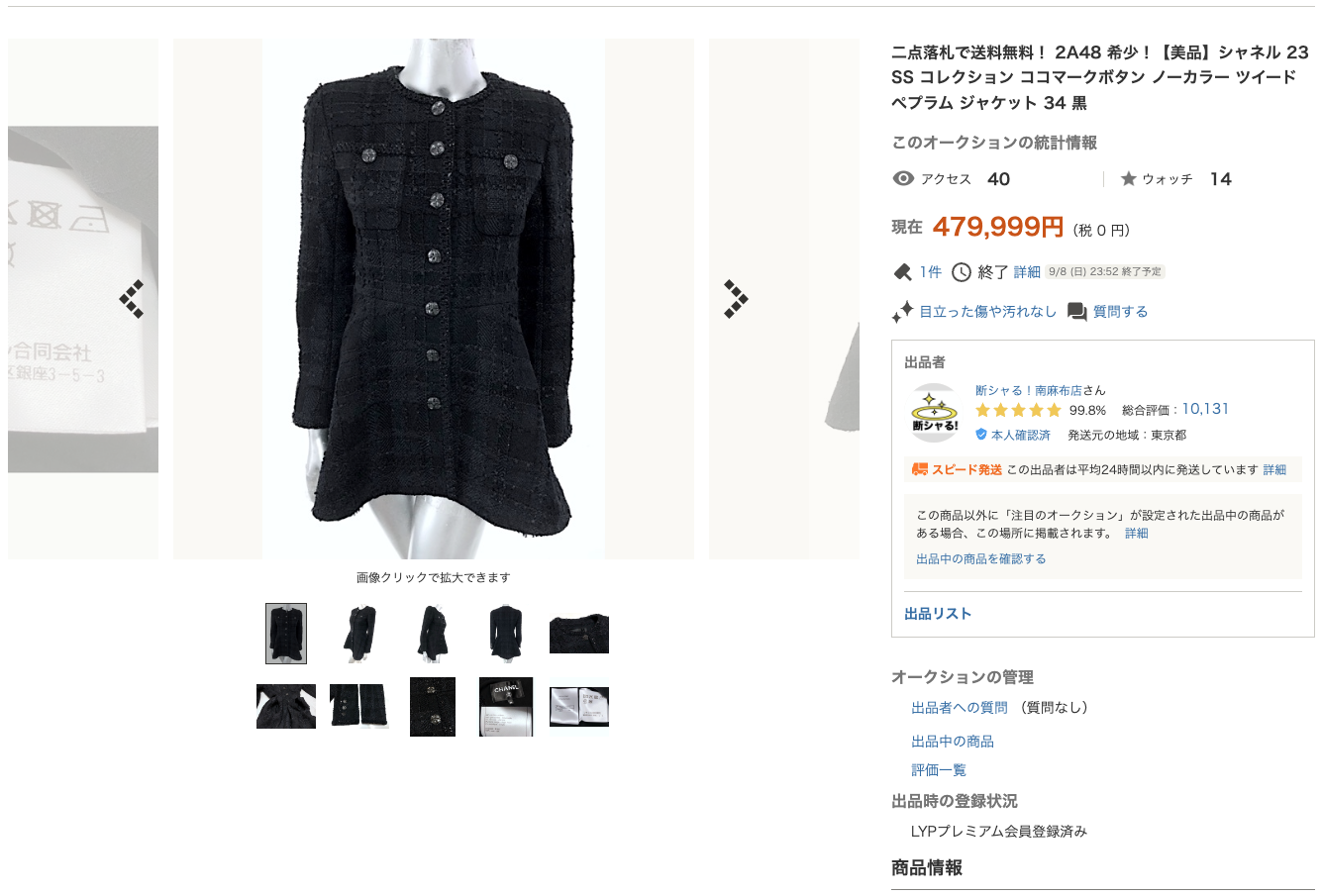This screenshot has width=1322, height=896.
Task: Open 出品者への質問 link
Action: click(x=960, y=708)
